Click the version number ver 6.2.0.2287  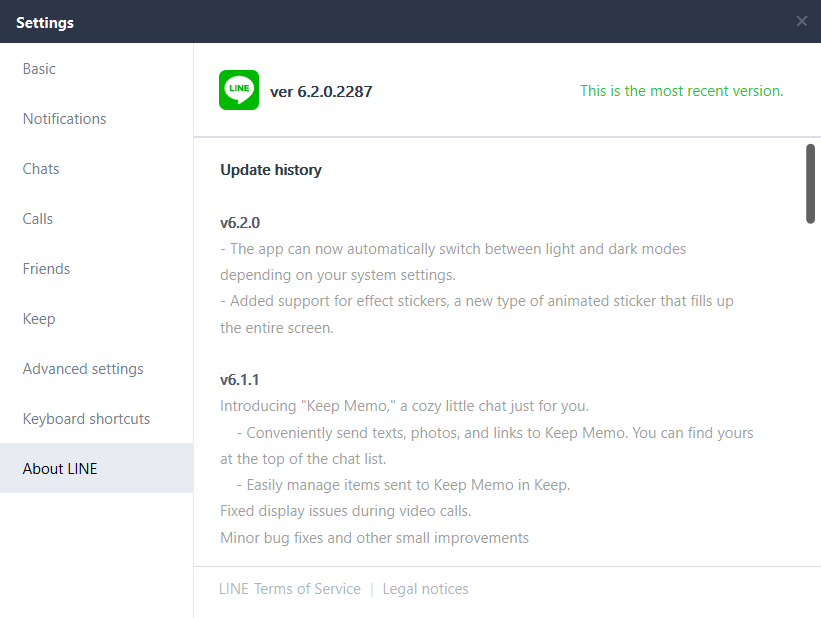321,92
